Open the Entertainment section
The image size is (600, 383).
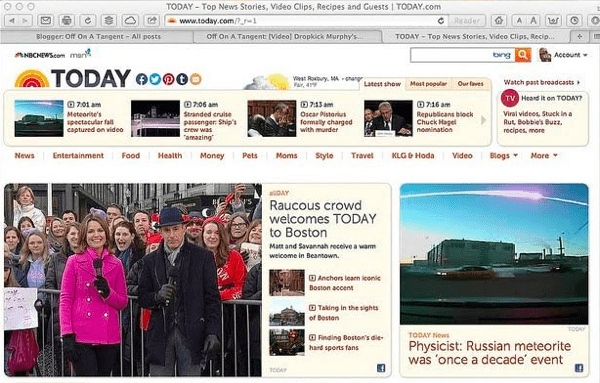[78, 156]
